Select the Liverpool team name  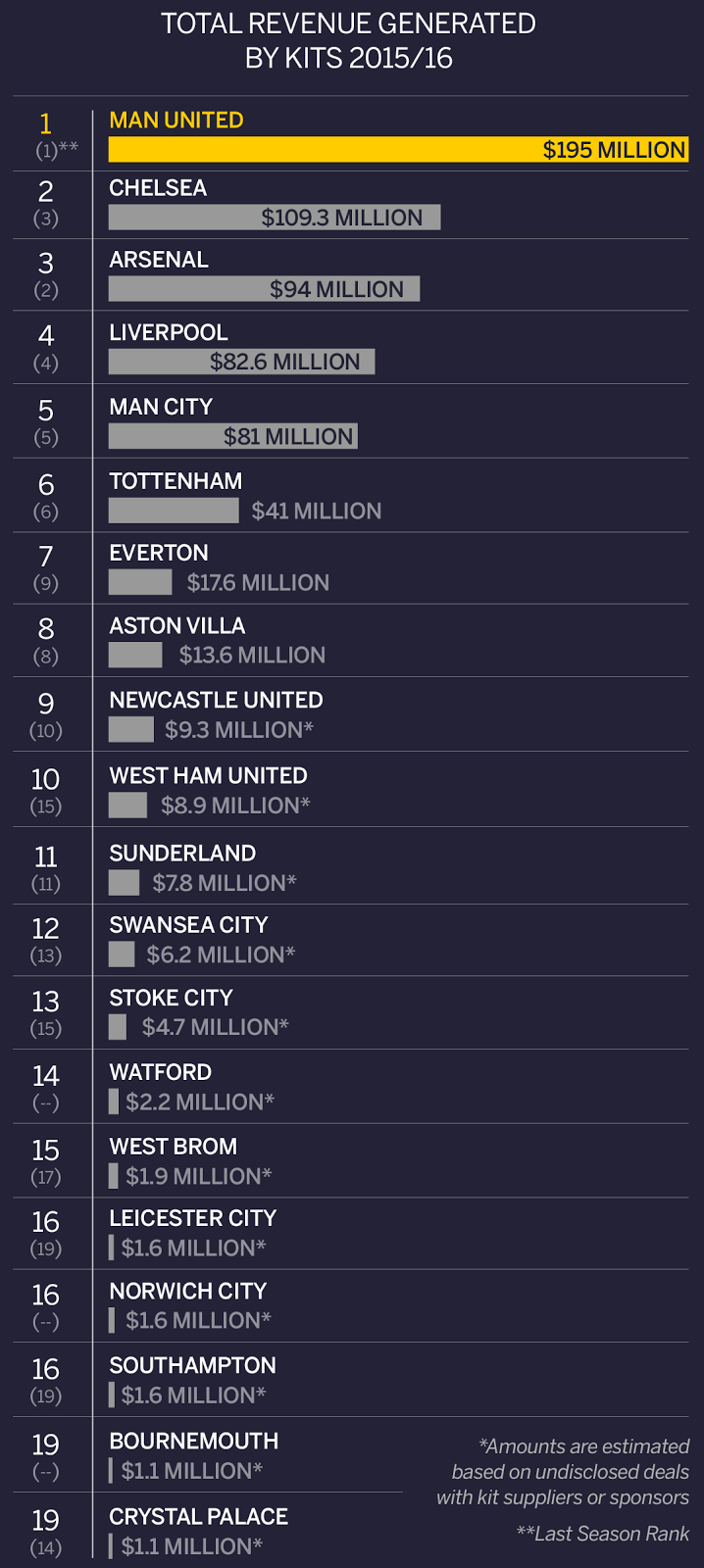pos(168,333)
